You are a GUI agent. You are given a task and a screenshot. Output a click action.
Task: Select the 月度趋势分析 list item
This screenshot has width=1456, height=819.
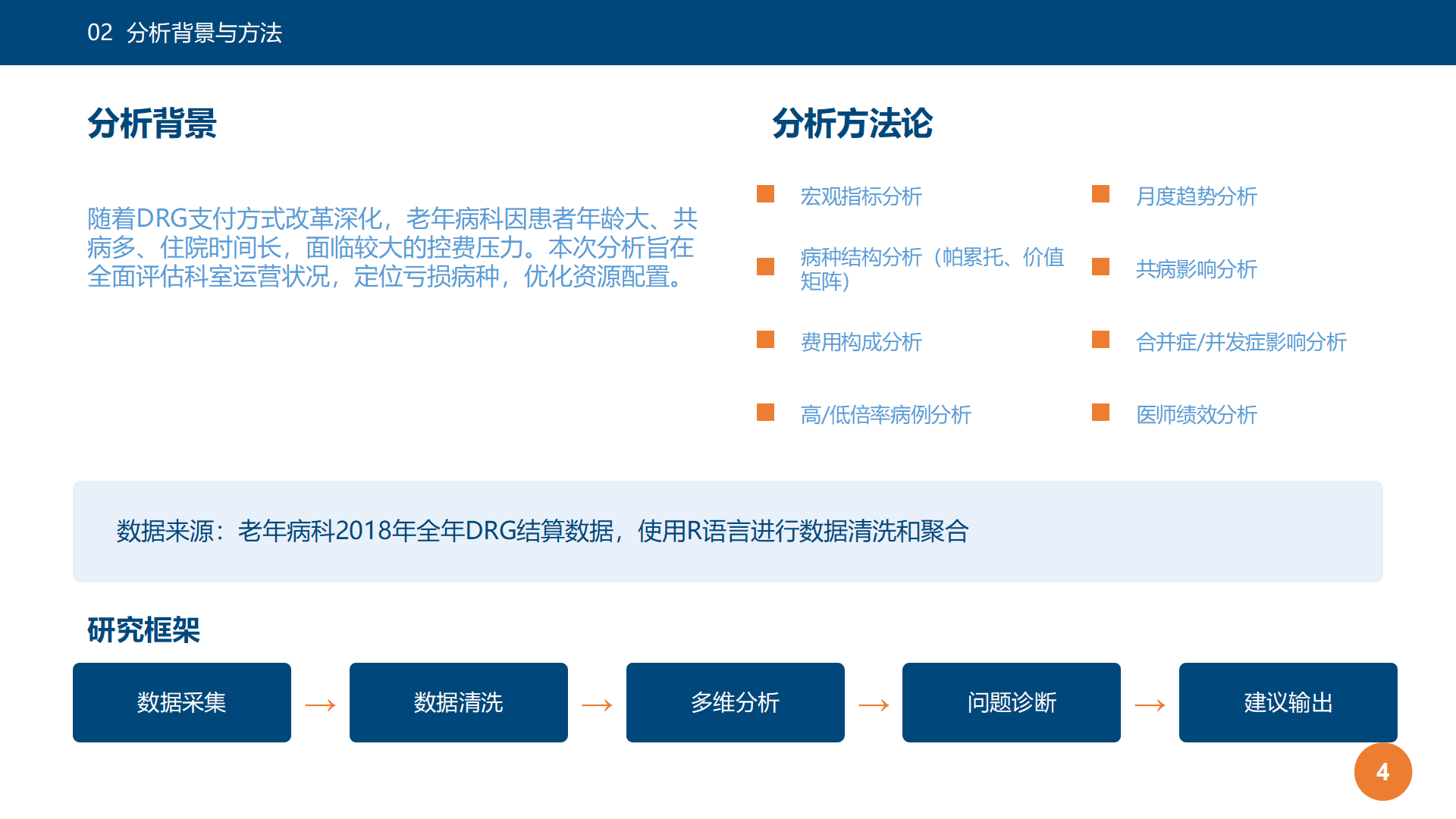click(1197, 196)
